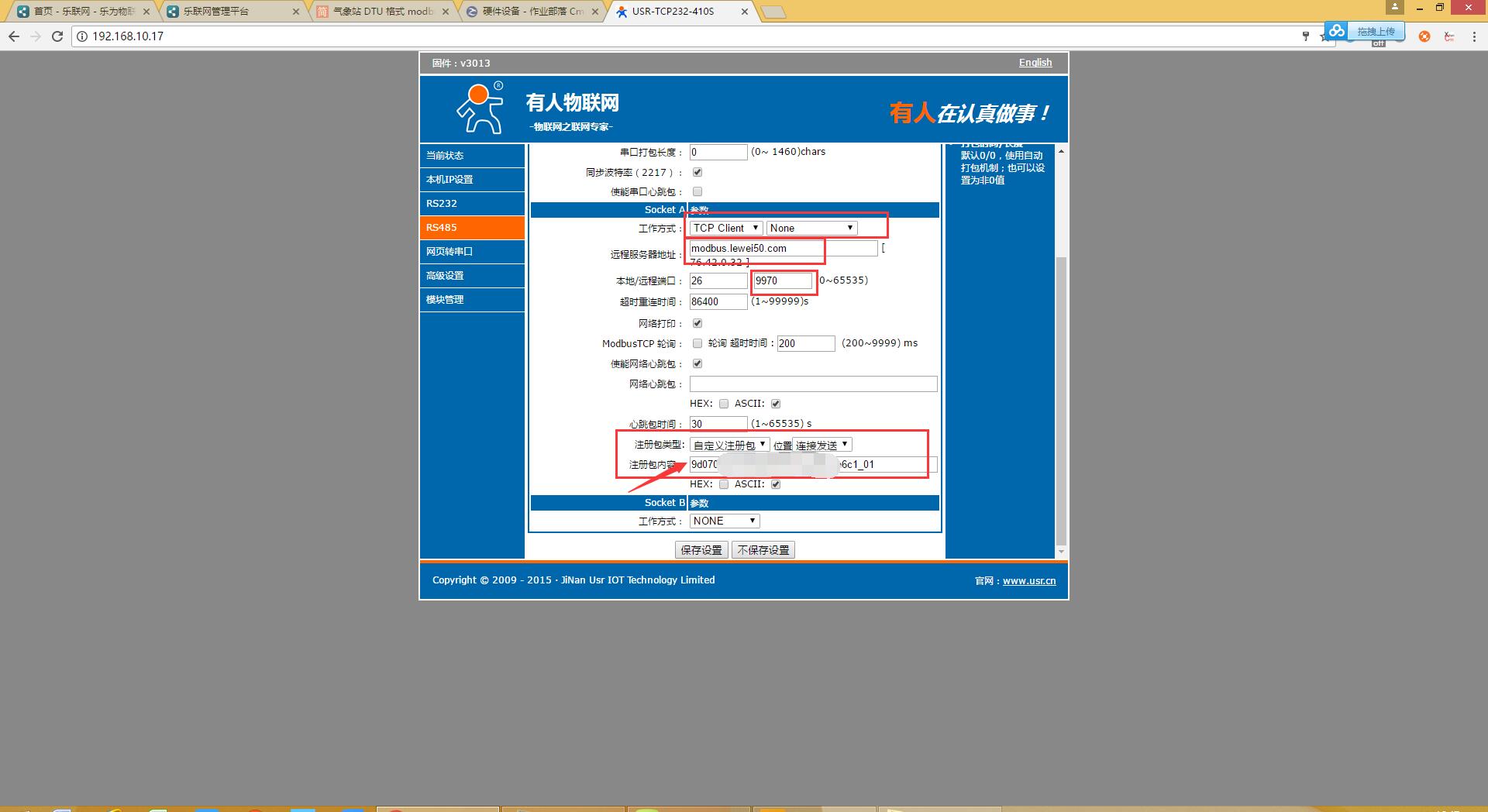Open the RS232 sidebar page

[473, 204]
